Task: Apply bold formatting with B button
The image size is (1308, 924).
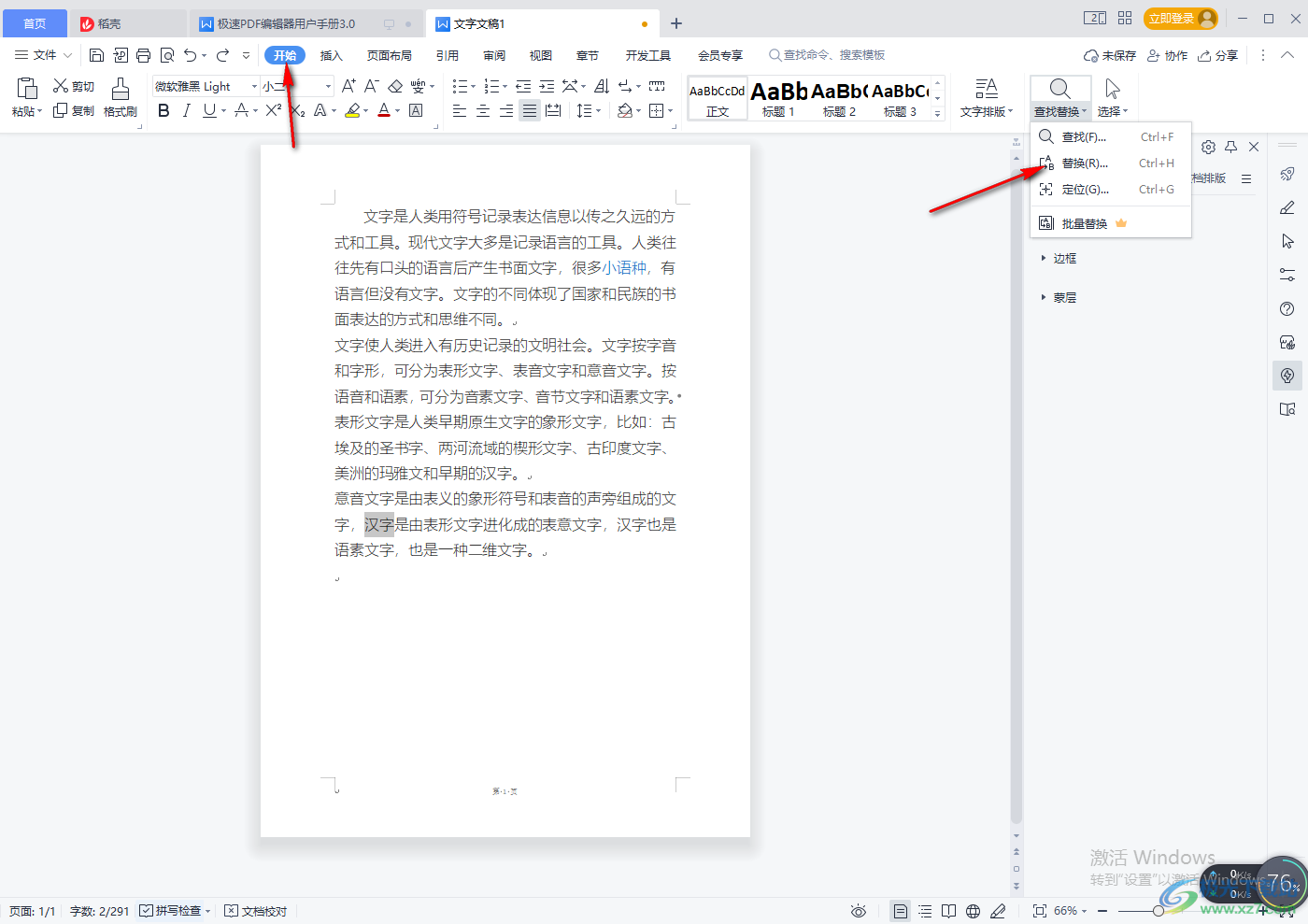Action: pyautogui.click(x=163, y=110)
